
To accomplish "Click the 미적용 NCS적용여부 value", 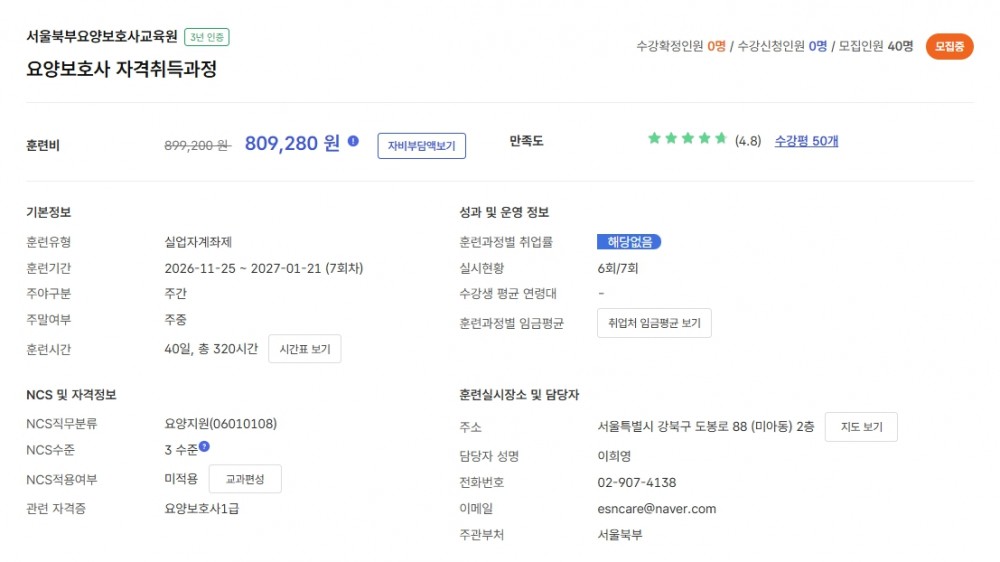I will point(181,479).
